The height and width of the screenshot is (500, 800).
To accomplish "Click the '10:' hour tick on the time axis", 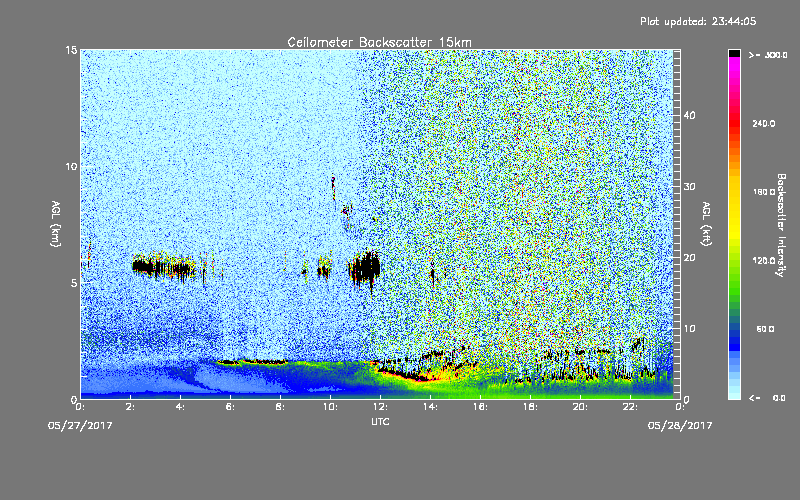I will point(331,407).
